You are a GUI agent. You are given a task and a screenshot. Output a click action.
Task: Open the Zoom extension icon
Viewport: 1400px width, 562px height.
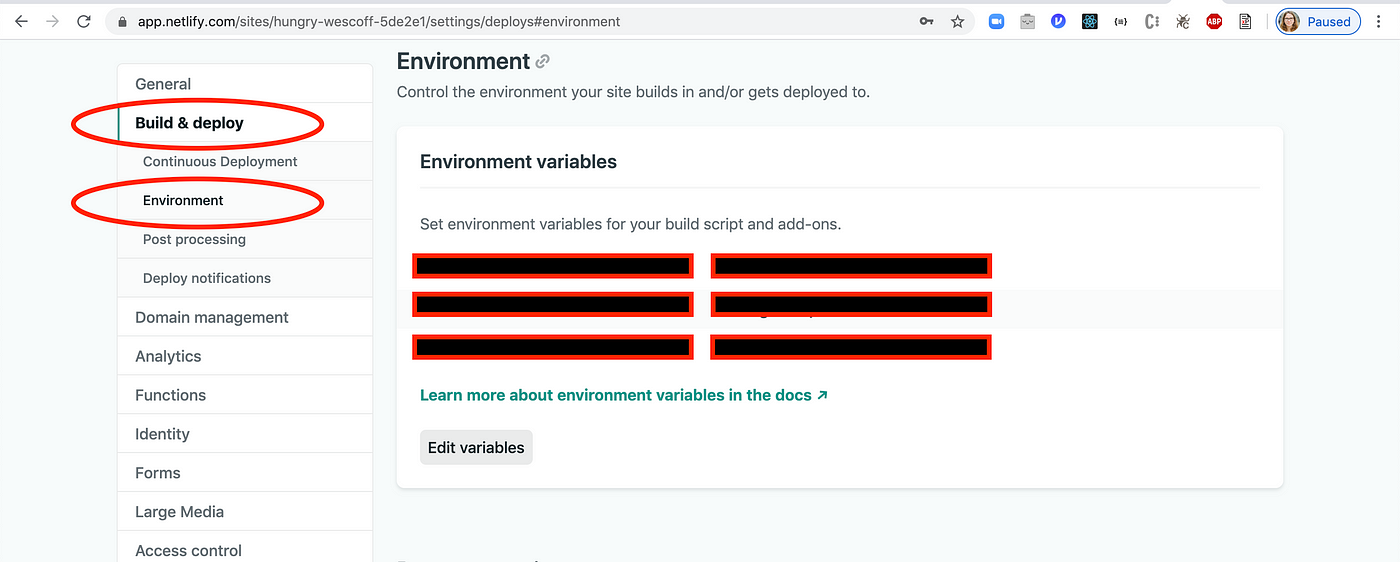[996, 21]
